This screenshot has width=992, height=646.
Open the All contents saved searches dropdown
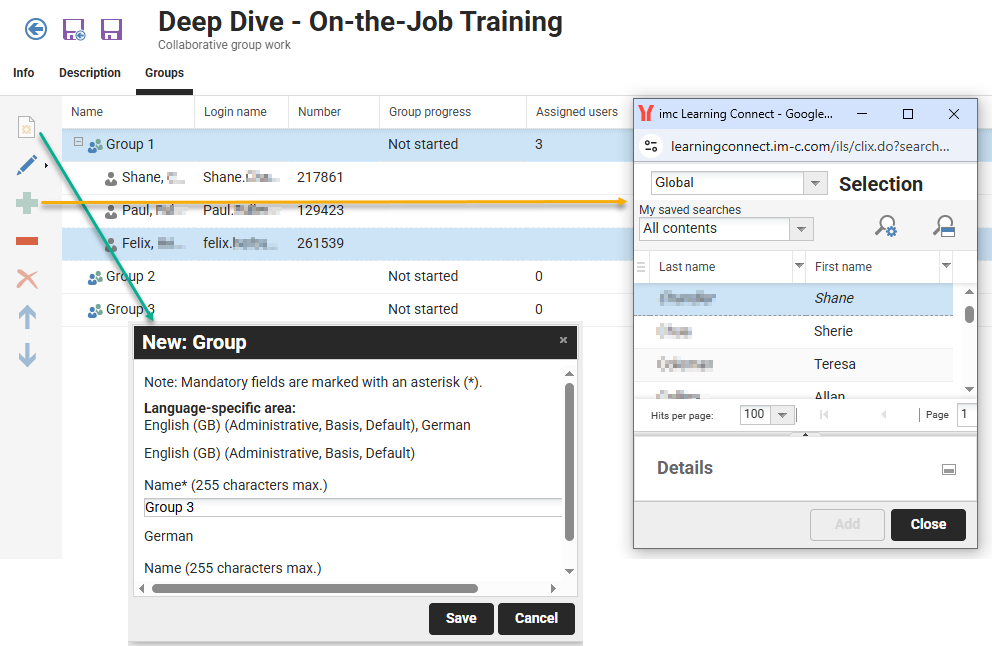click(x=800, y=229)
